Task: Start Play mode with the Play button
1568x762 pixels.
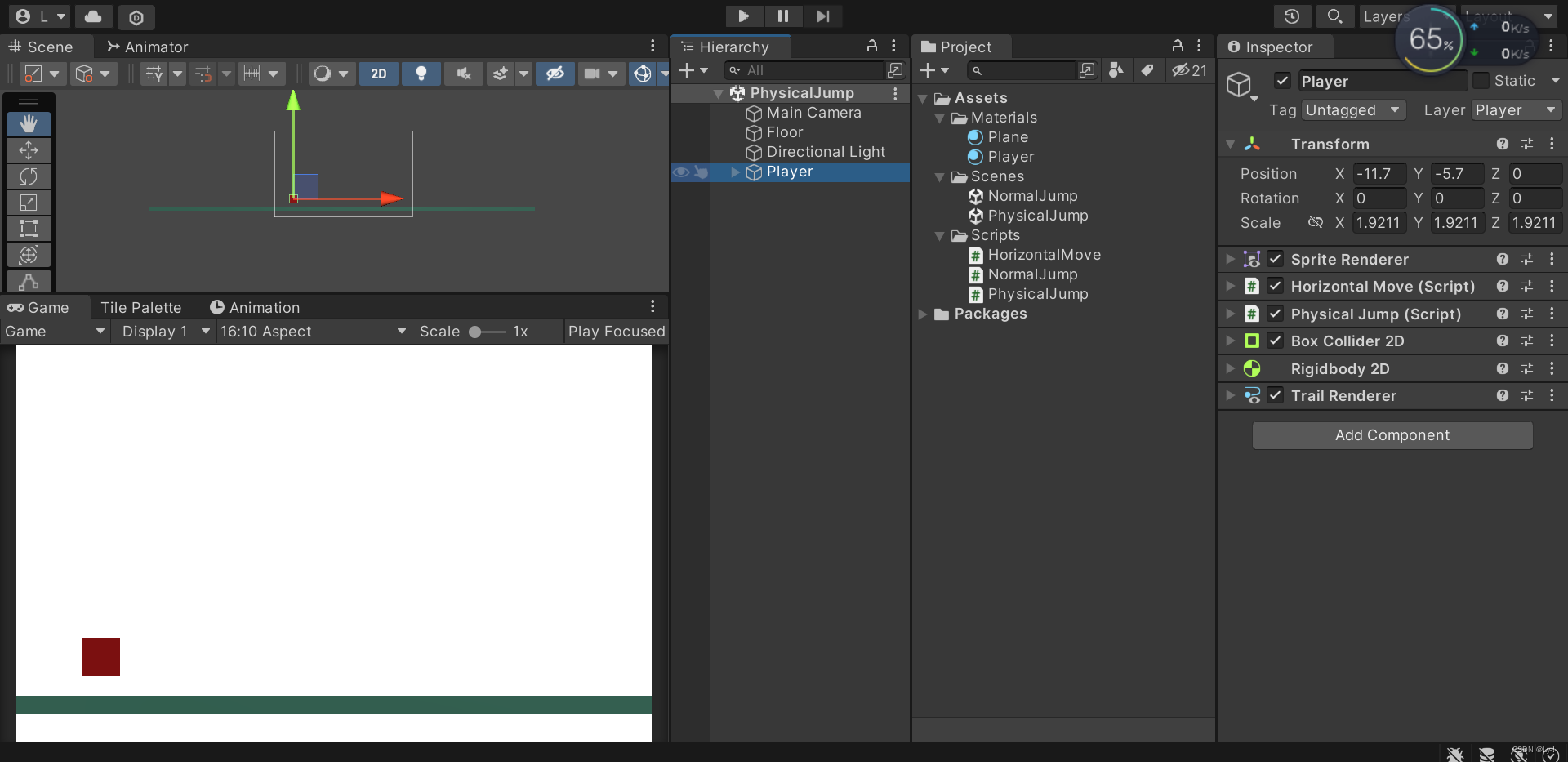Action: pyautogui.click(x=743, y=16)
